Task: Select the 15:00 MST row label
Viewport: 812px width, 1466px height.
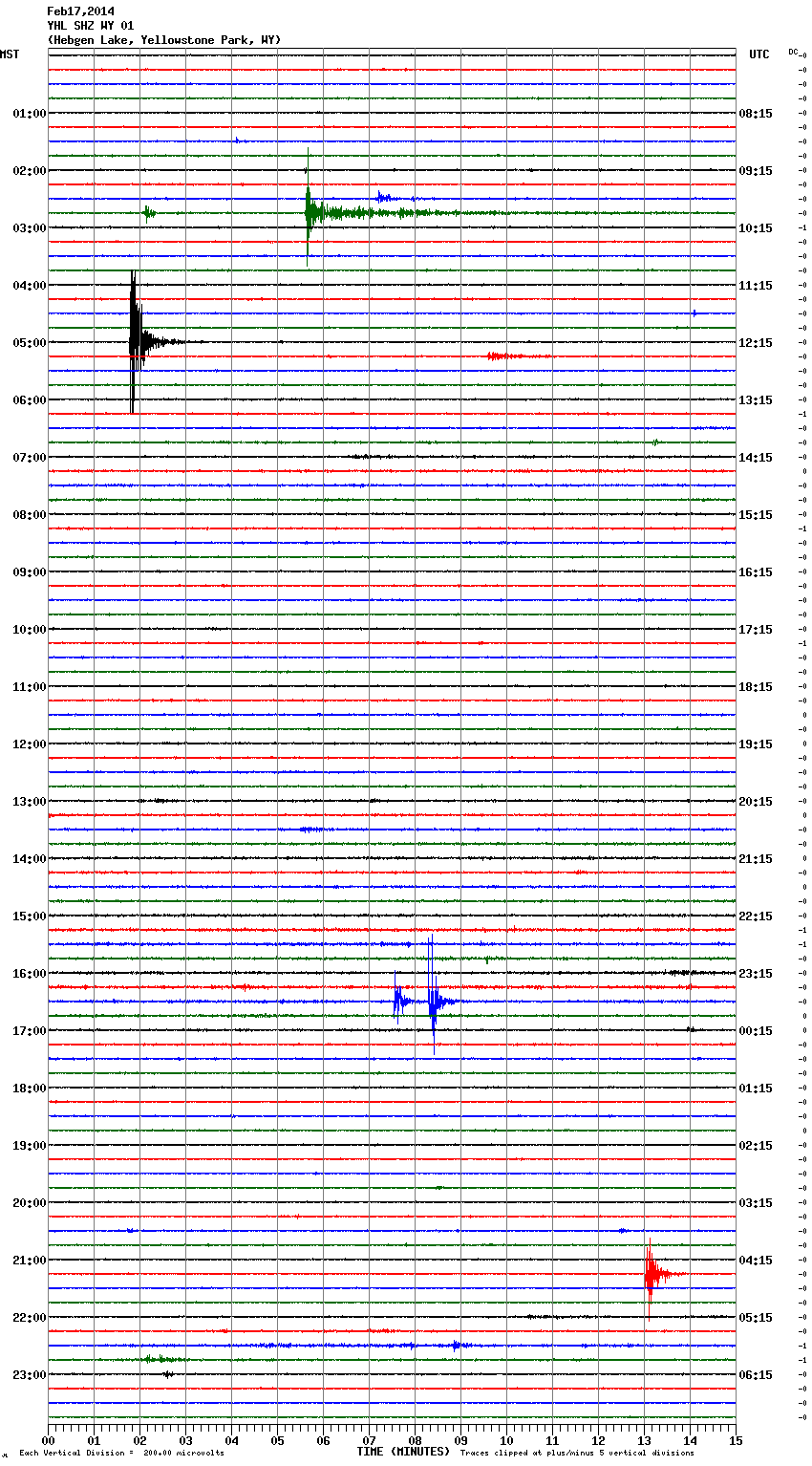Action: coord(30,916)
